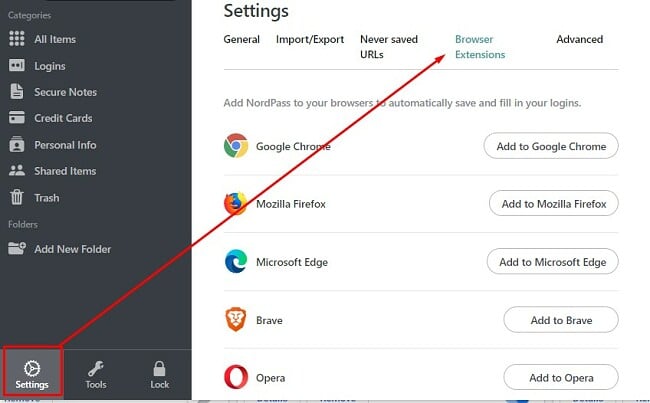
Task: Click the Settings gear icon
Action: (32, 368)
